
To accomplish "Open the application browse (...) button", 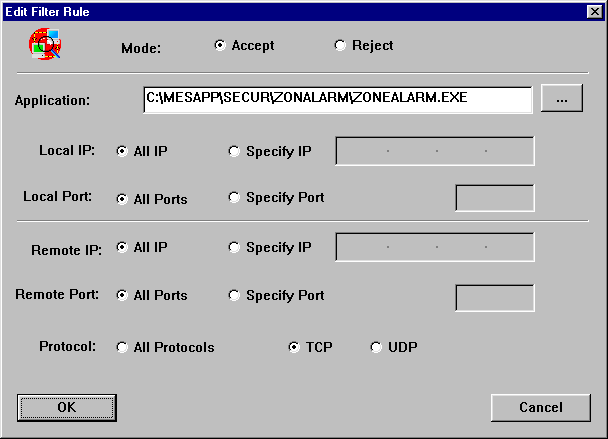I will (562, 98).
